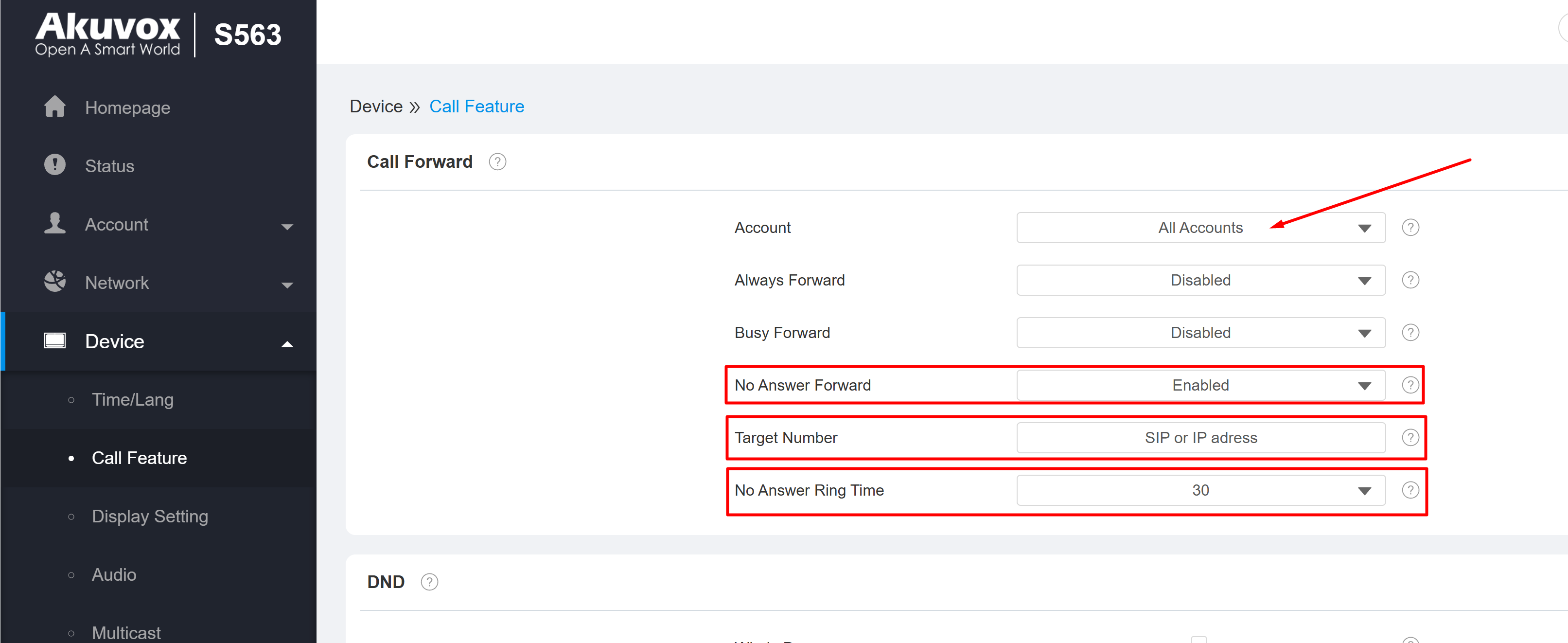
Task: Expand the Network sidebar menu arrow
Action: (287, 285)
